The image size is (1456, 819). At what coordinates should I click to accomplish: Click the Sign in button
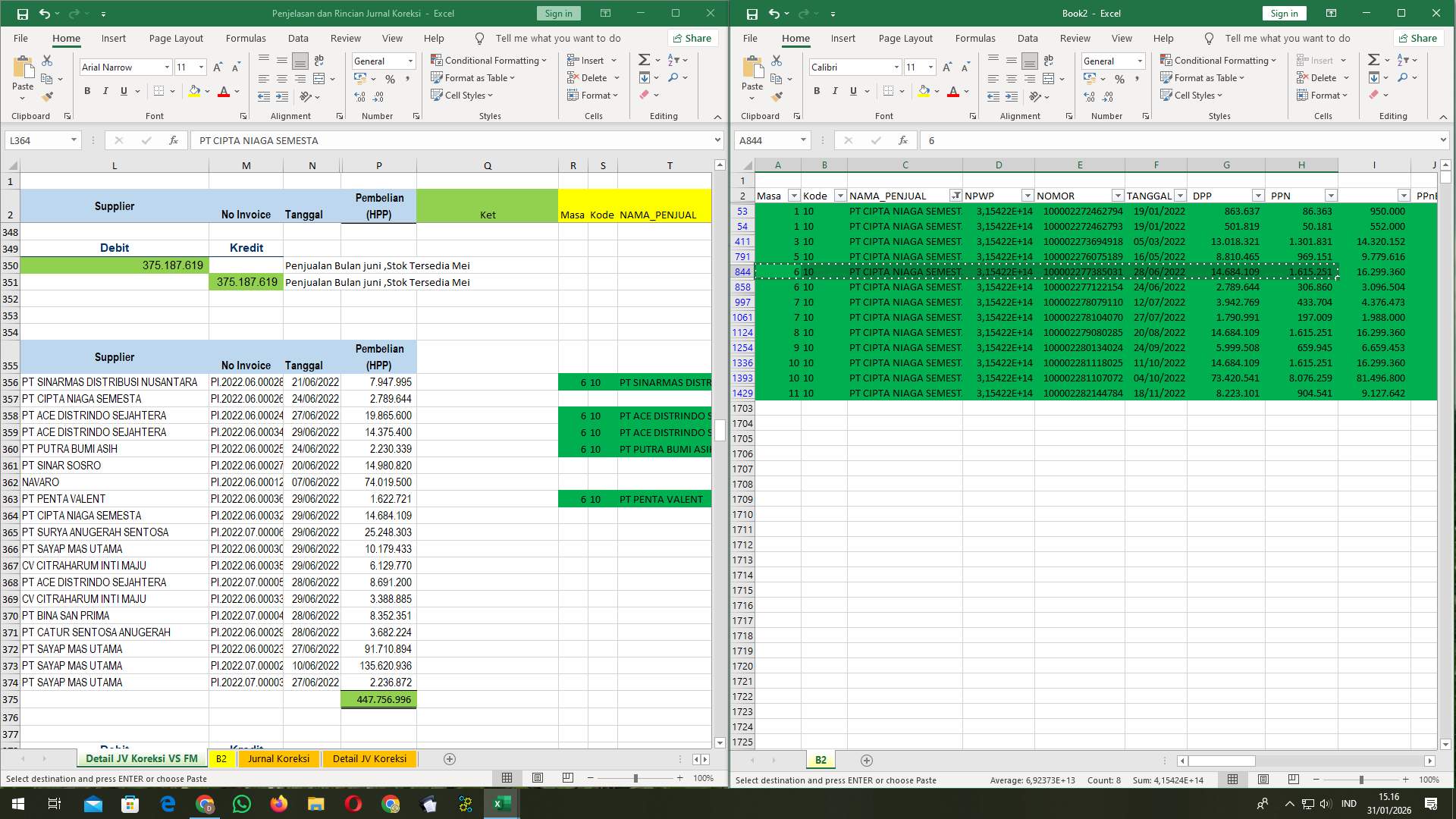(x=558, y=13)
